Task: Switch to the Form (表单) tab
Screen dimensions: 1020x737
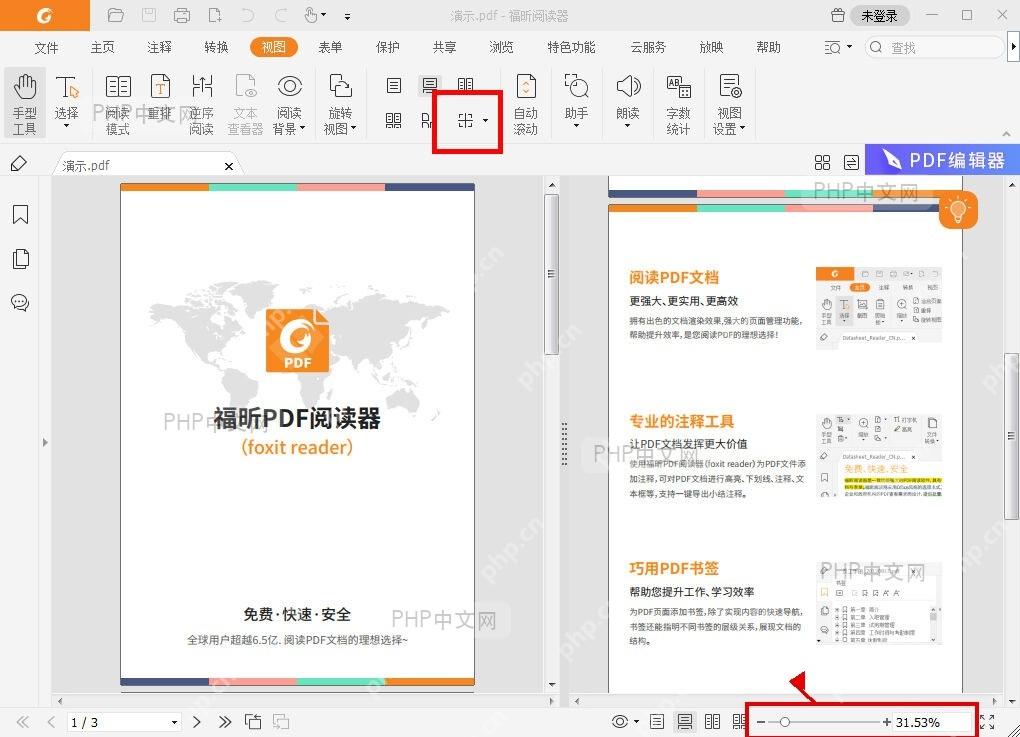Action: click(330, 47)
